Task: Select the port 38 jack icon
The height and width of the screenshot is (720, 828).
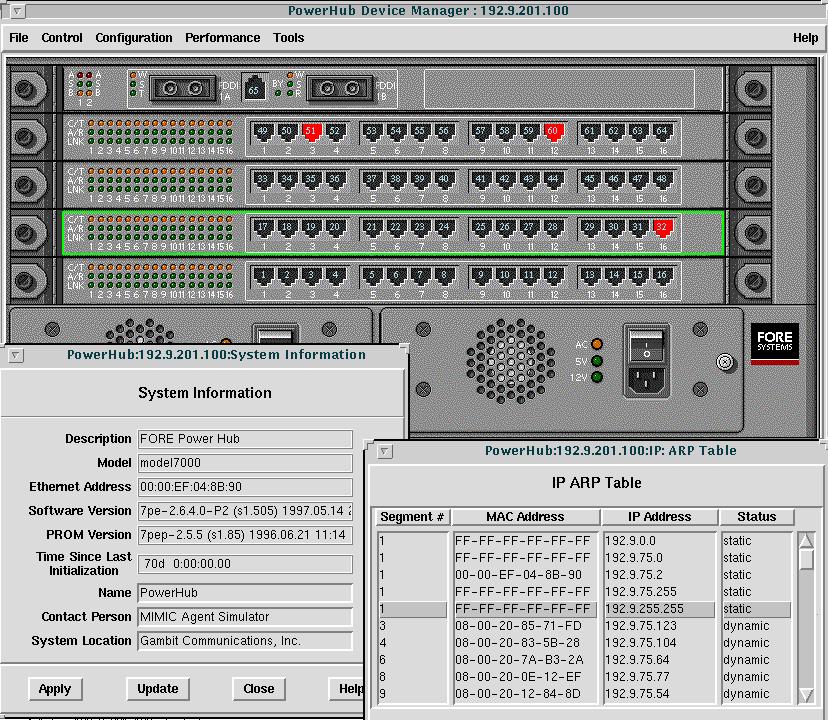Action: tap(396, 180)
